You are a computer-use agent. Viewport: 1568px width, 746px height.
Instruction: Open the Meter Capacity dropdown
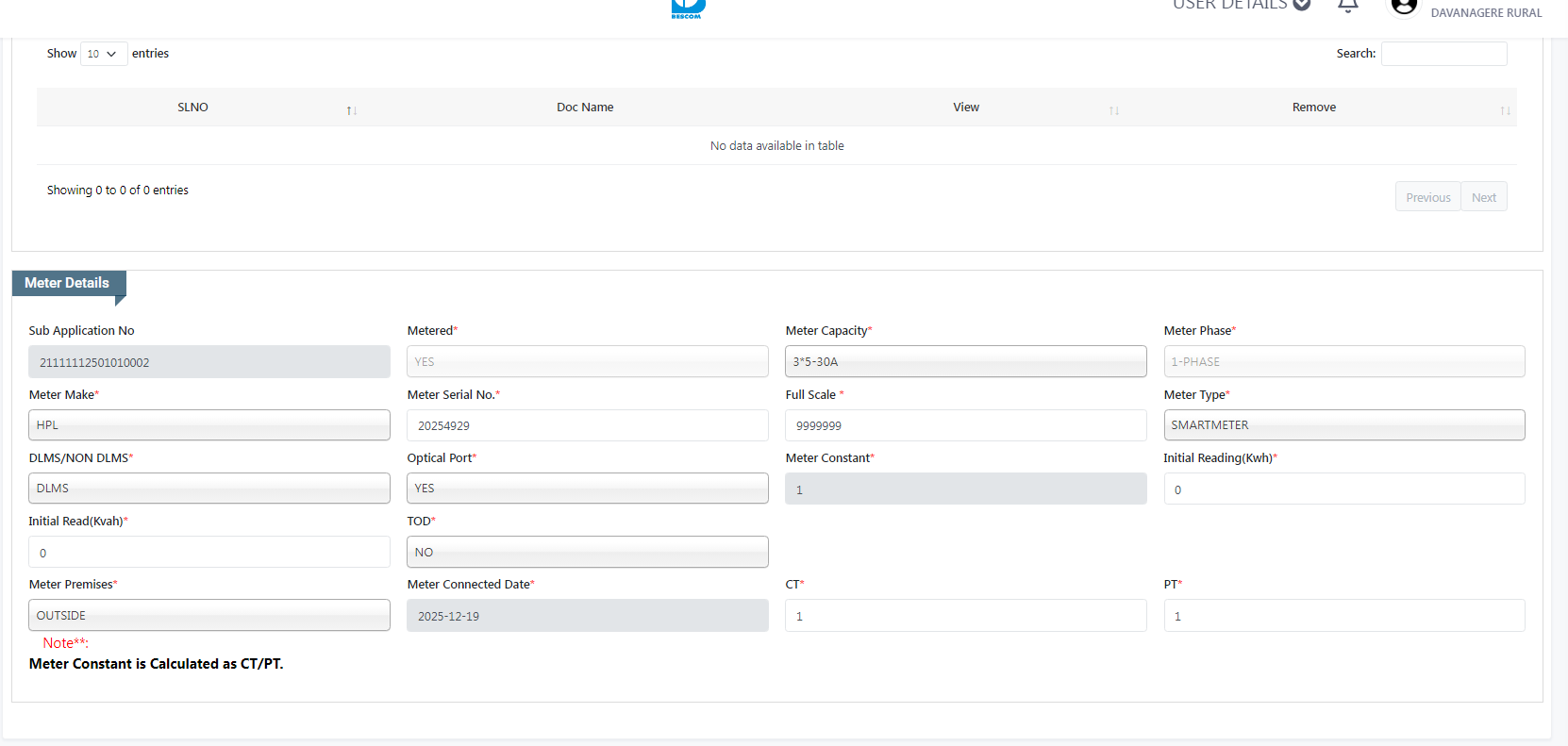965,361
